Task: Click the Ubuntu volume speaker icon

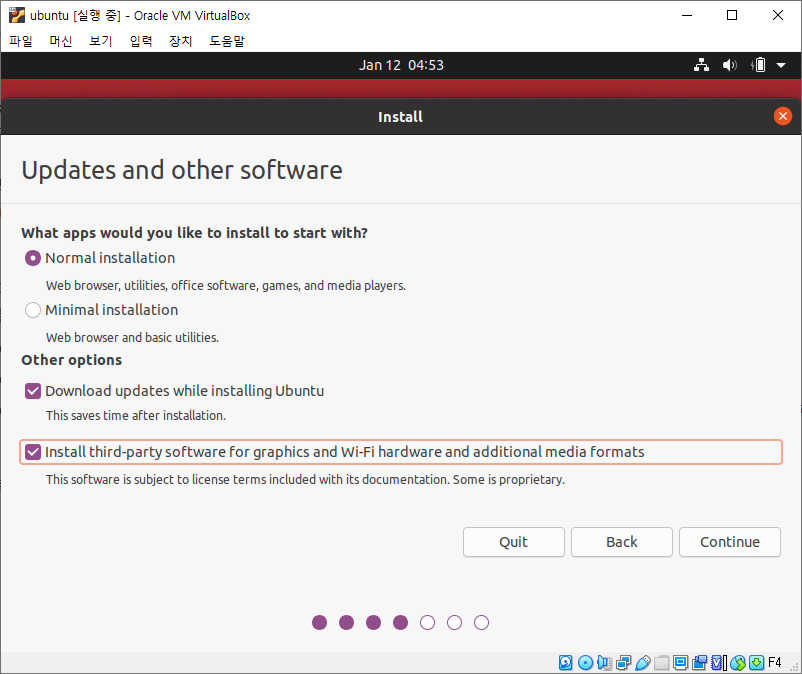Action: [x=729, y=65]
